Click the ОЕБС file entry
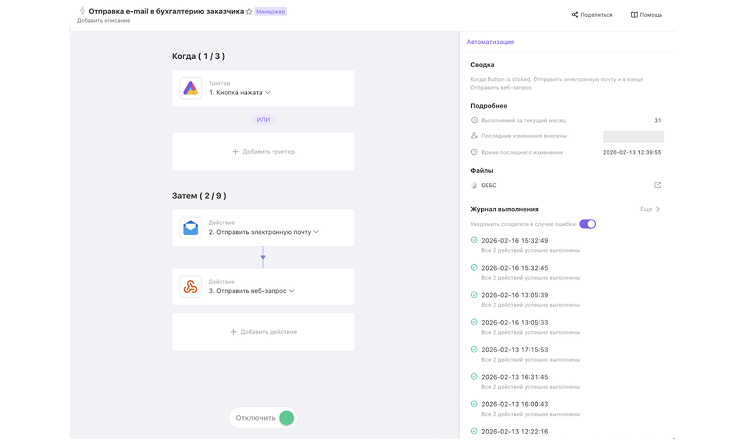Viewport: 740px width, 440px height. click(x=484, y=186)
